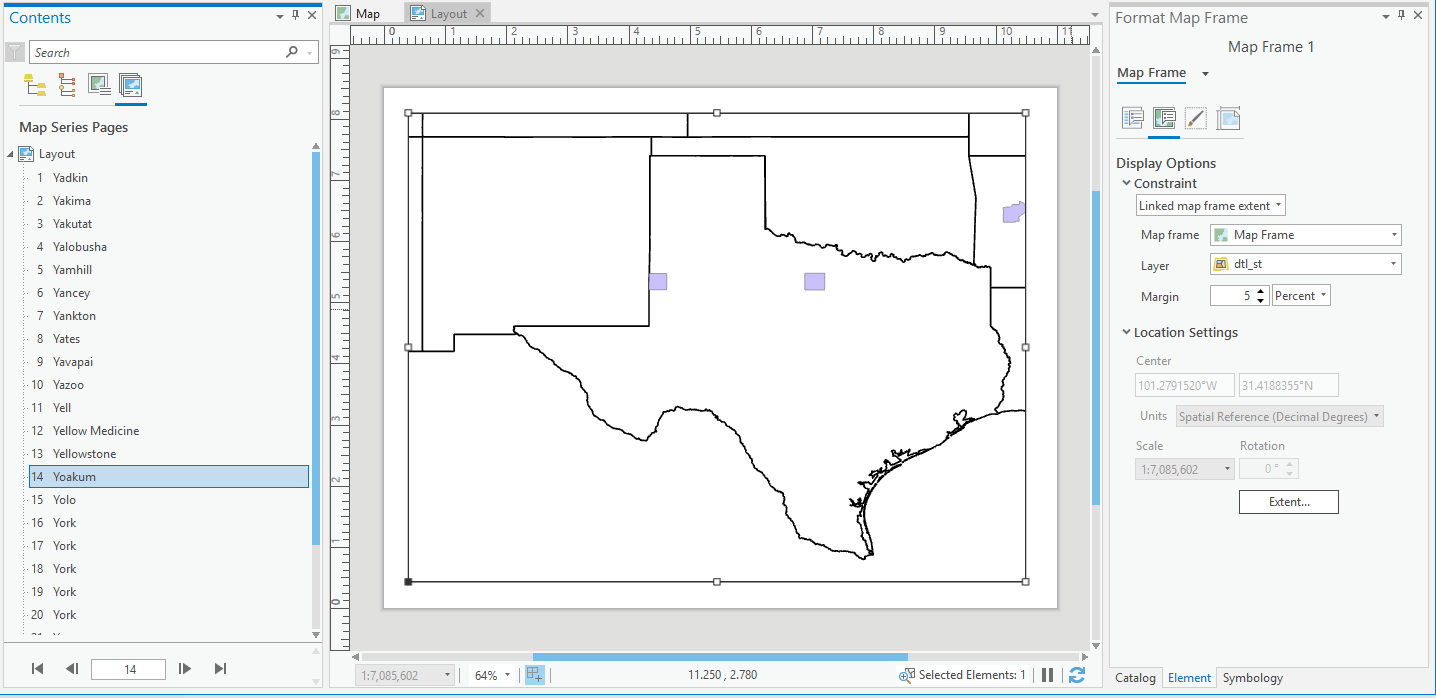Image resolution: width=1436 pixels, height=698 pixels.
Task: Pause drawing of the layout
Action: (1046, 675)
